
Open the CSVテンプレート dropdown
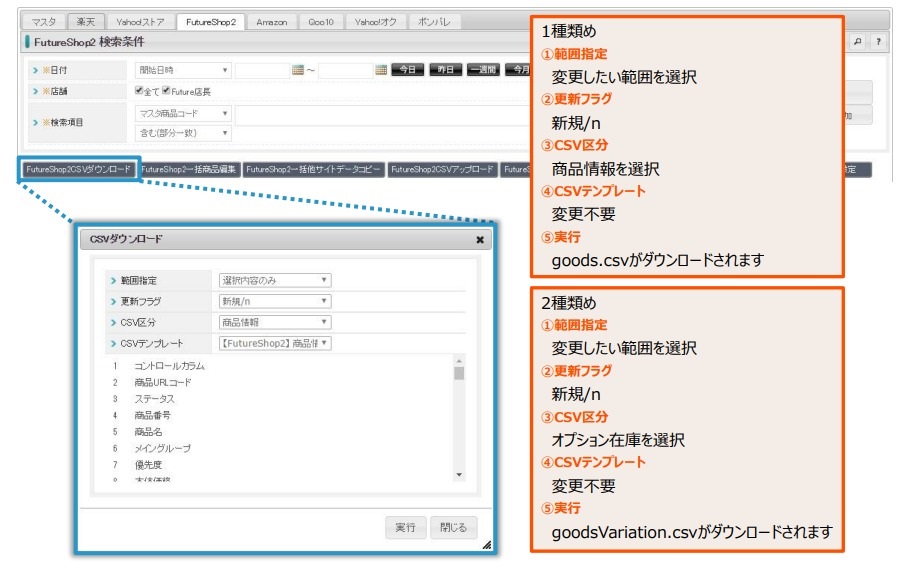pos(275,344)
